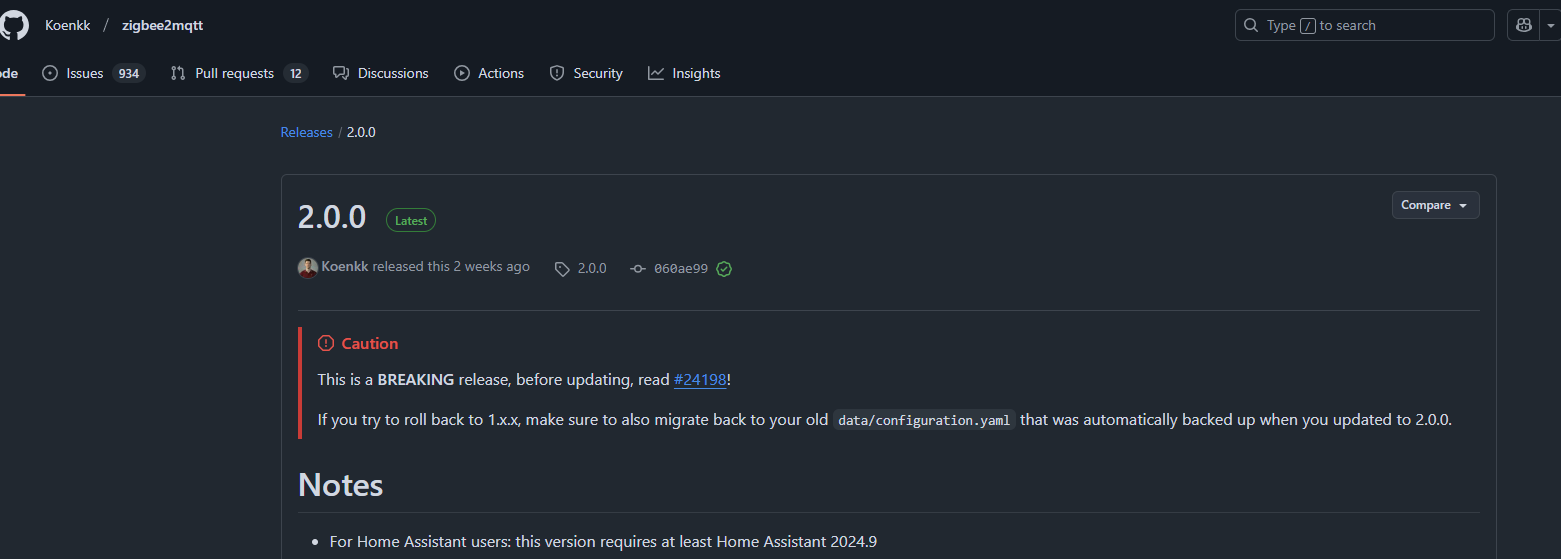The width and height of the screenshot is (1561, 559).
Task: Click the data/configuration.yaml code text
Action: [x=925, y=420]
